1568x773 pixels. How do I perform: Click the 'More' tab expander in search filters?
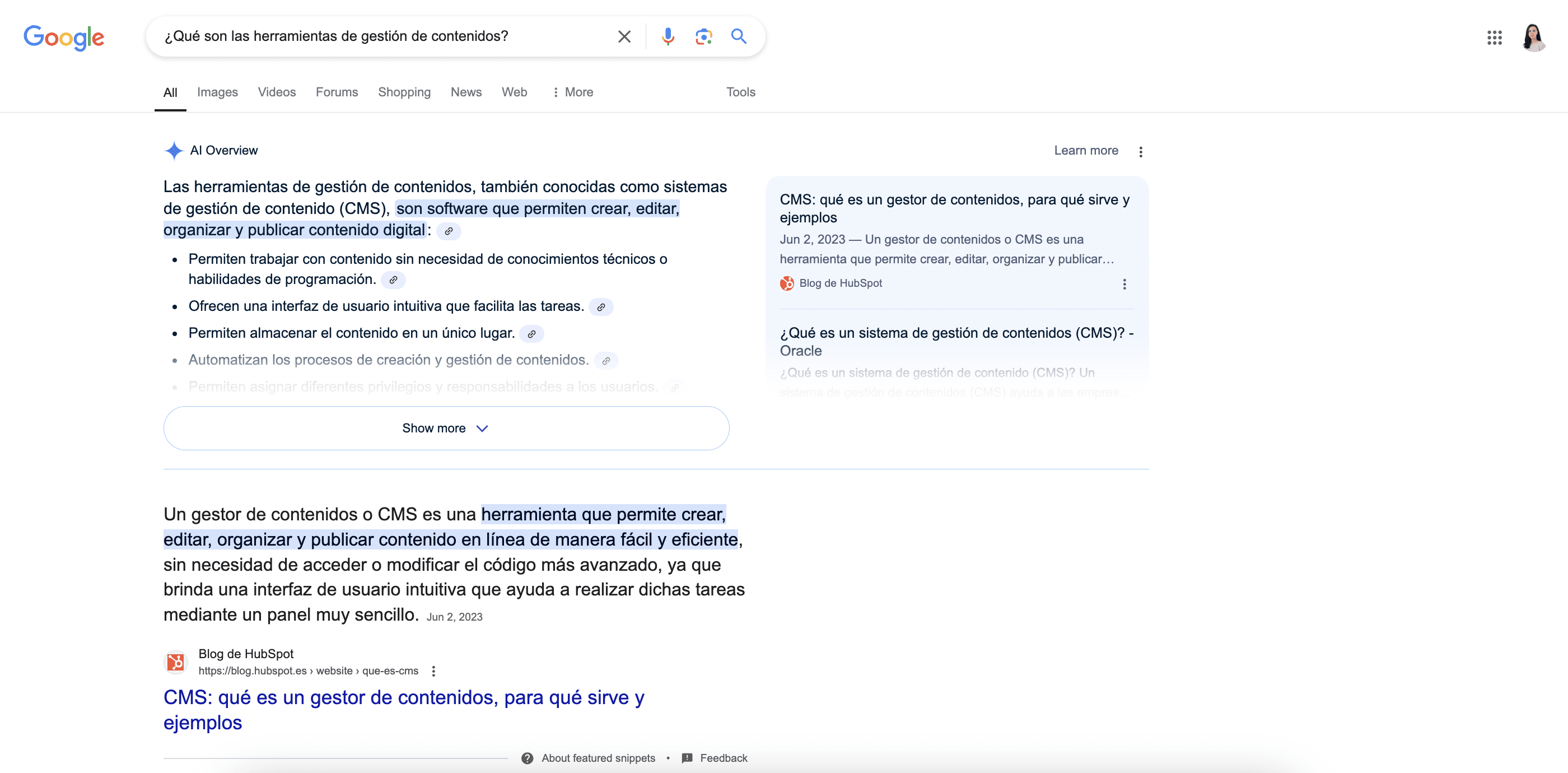tap(570, 92)
